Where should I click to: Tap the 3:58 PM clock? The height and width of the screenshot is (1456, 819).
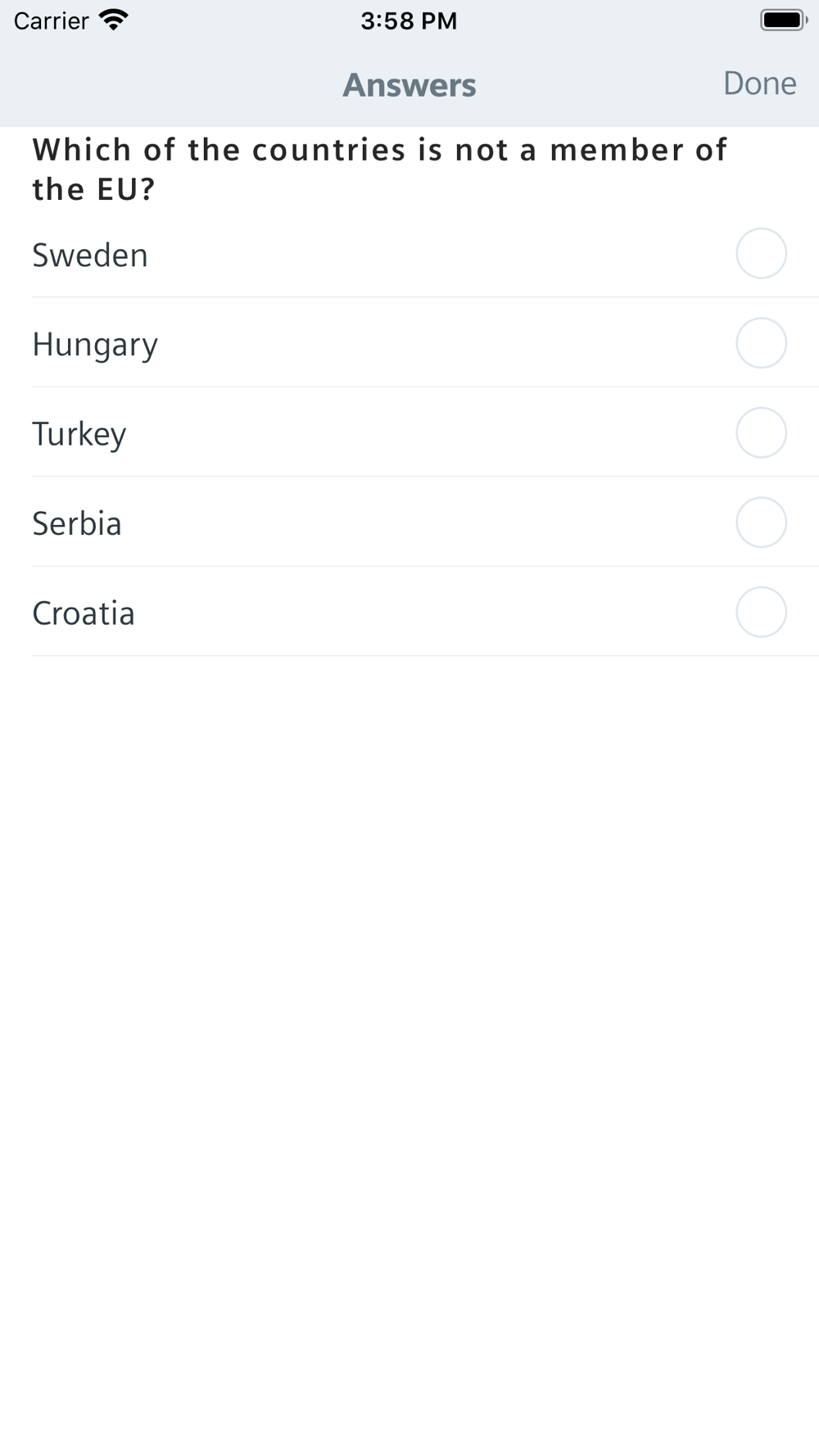pyautogui.click(x=409, y=20)
